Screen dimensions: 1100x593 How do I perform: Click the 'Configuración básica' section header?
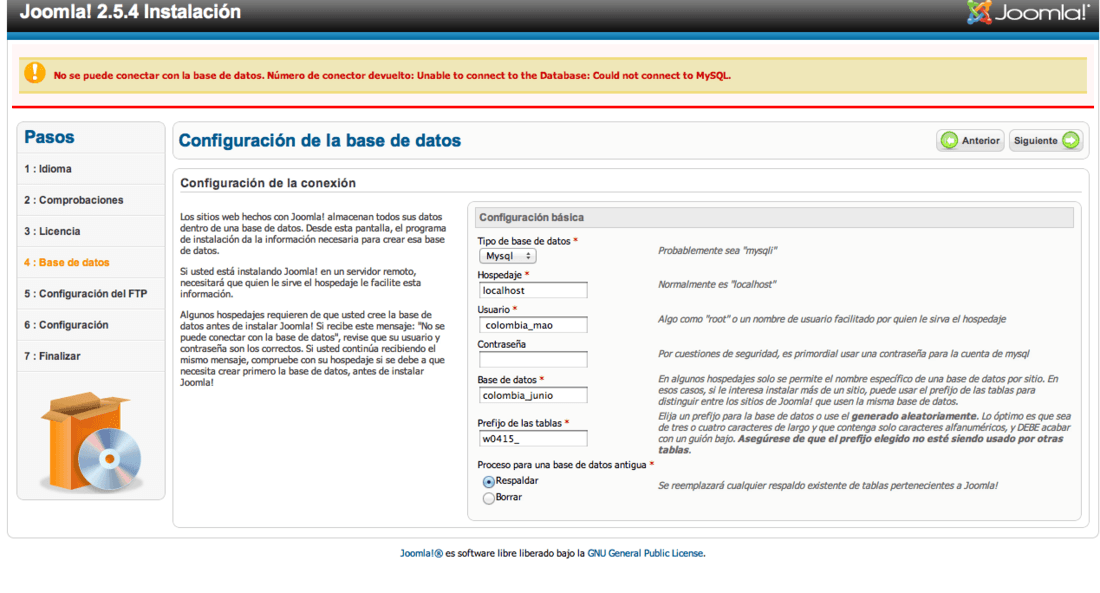tap(774, 218)
